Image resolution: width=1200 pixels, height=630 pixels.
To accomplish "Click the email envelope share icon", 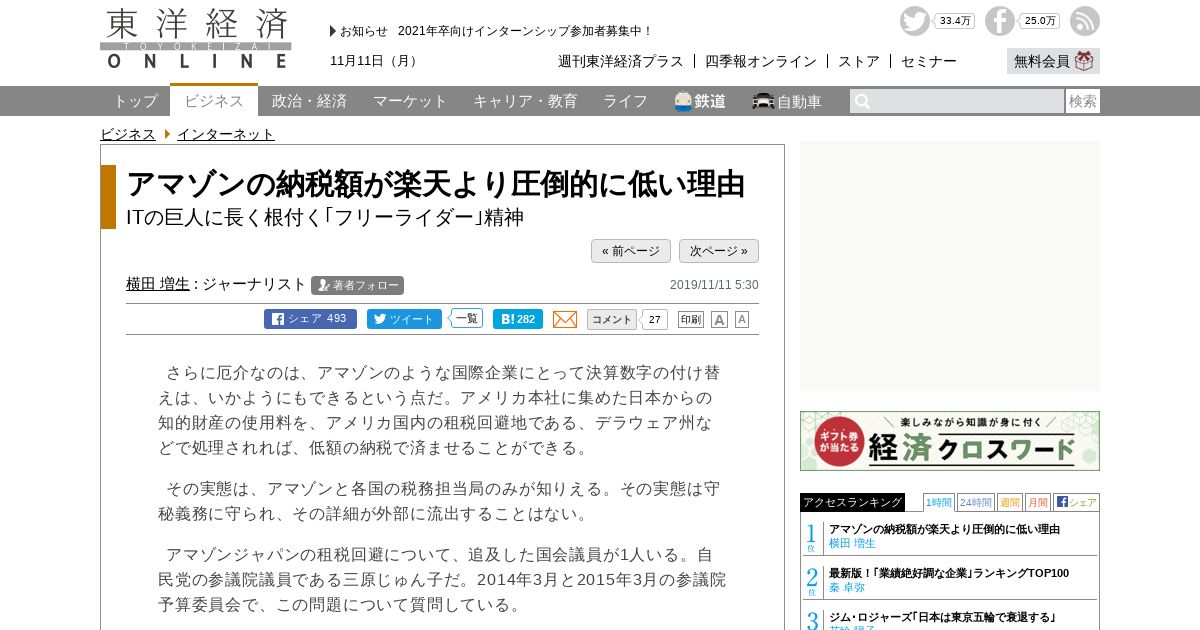I will coord(565,319).
